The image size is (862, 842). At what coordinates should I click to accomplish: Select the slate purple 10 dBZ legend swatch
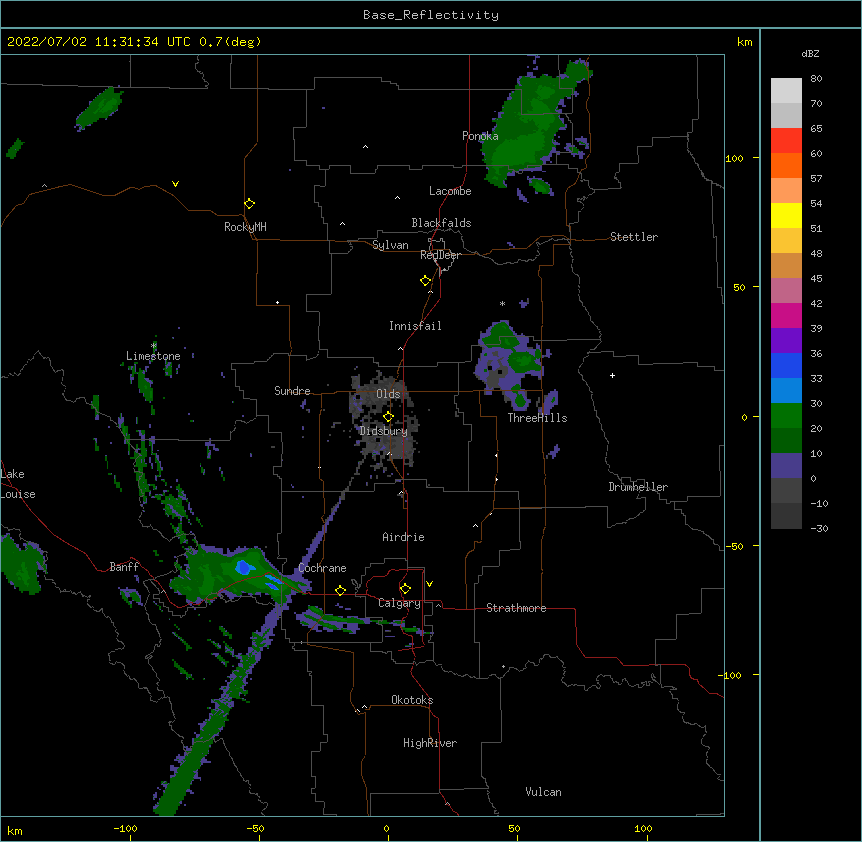(786, 466)
